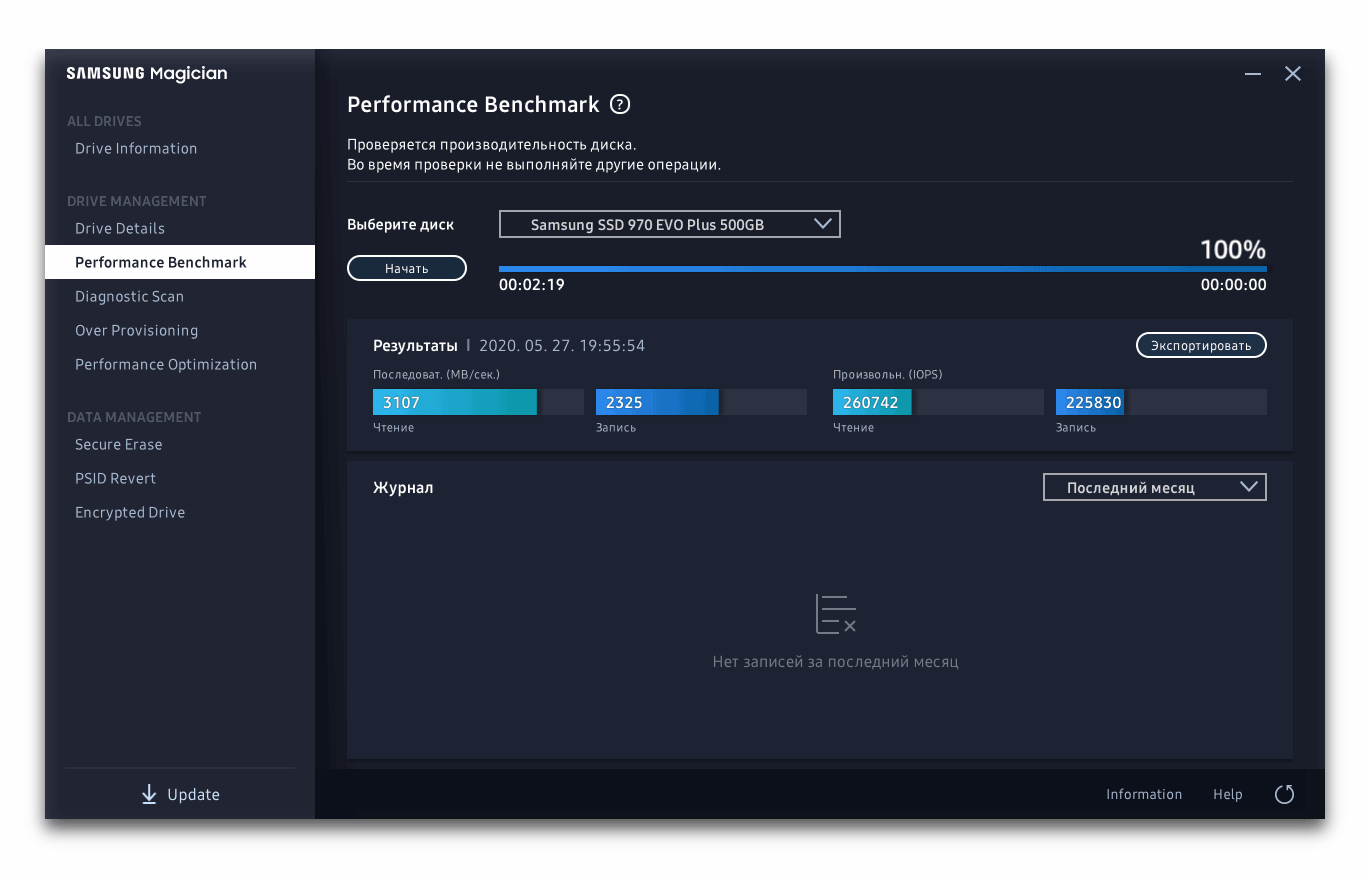The height and width of the screenshot is (880, 1368).
Task: Click the results timestamp 2020. 05. 27. 19:55:54
Action: click(562, 346)
